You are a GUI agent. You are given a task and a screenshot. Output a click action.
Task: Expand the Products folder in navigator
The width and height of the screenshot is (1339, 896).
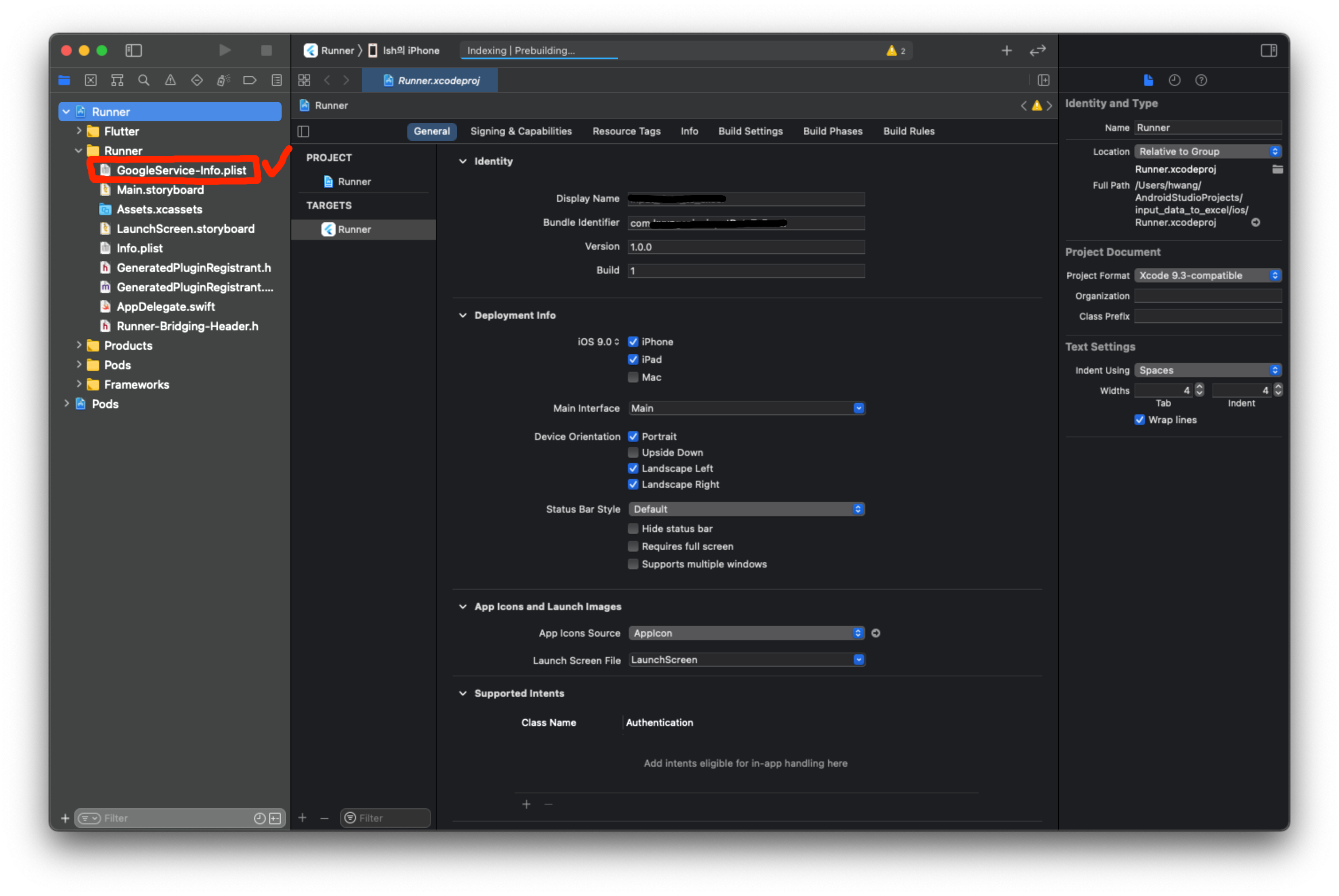click(x=79, y=345)
